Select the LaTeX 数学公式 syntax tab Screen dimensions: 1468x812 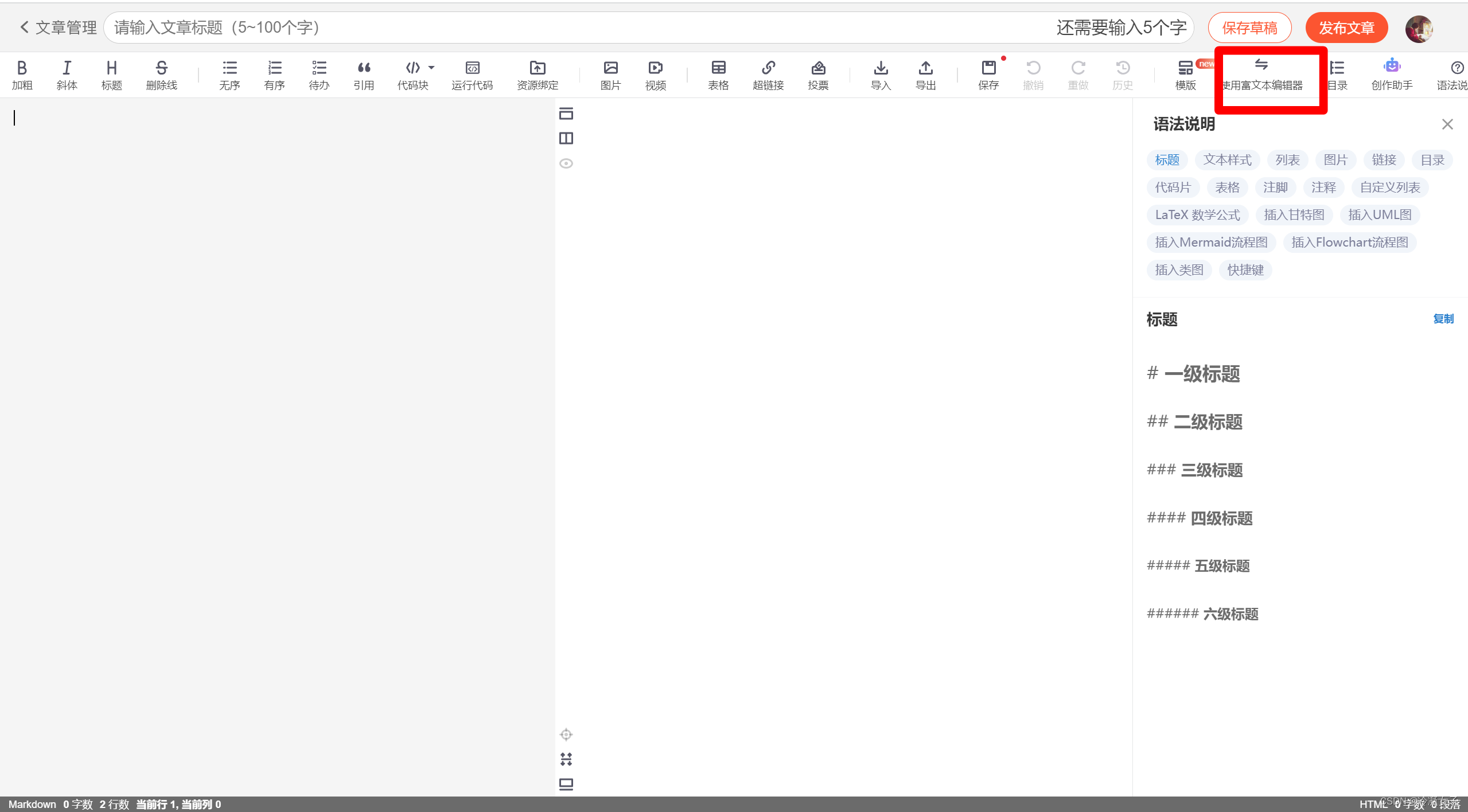click(x=1197, y=215)
